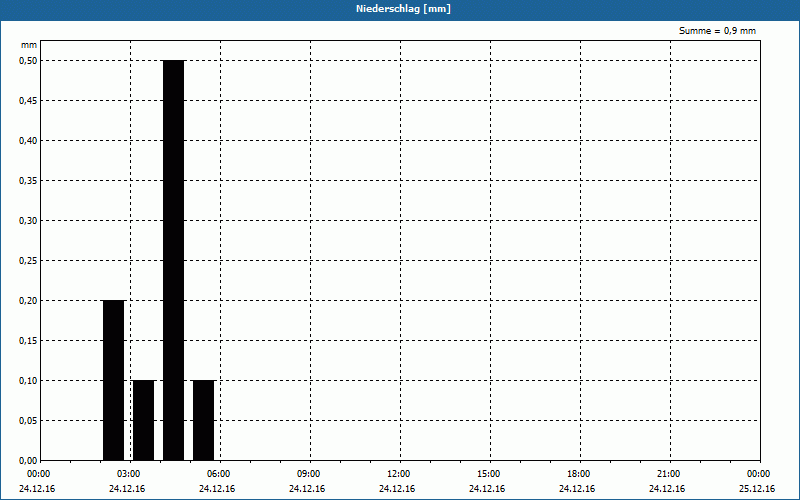Click the 0,40 y-axis value

(x=28, y=141)
